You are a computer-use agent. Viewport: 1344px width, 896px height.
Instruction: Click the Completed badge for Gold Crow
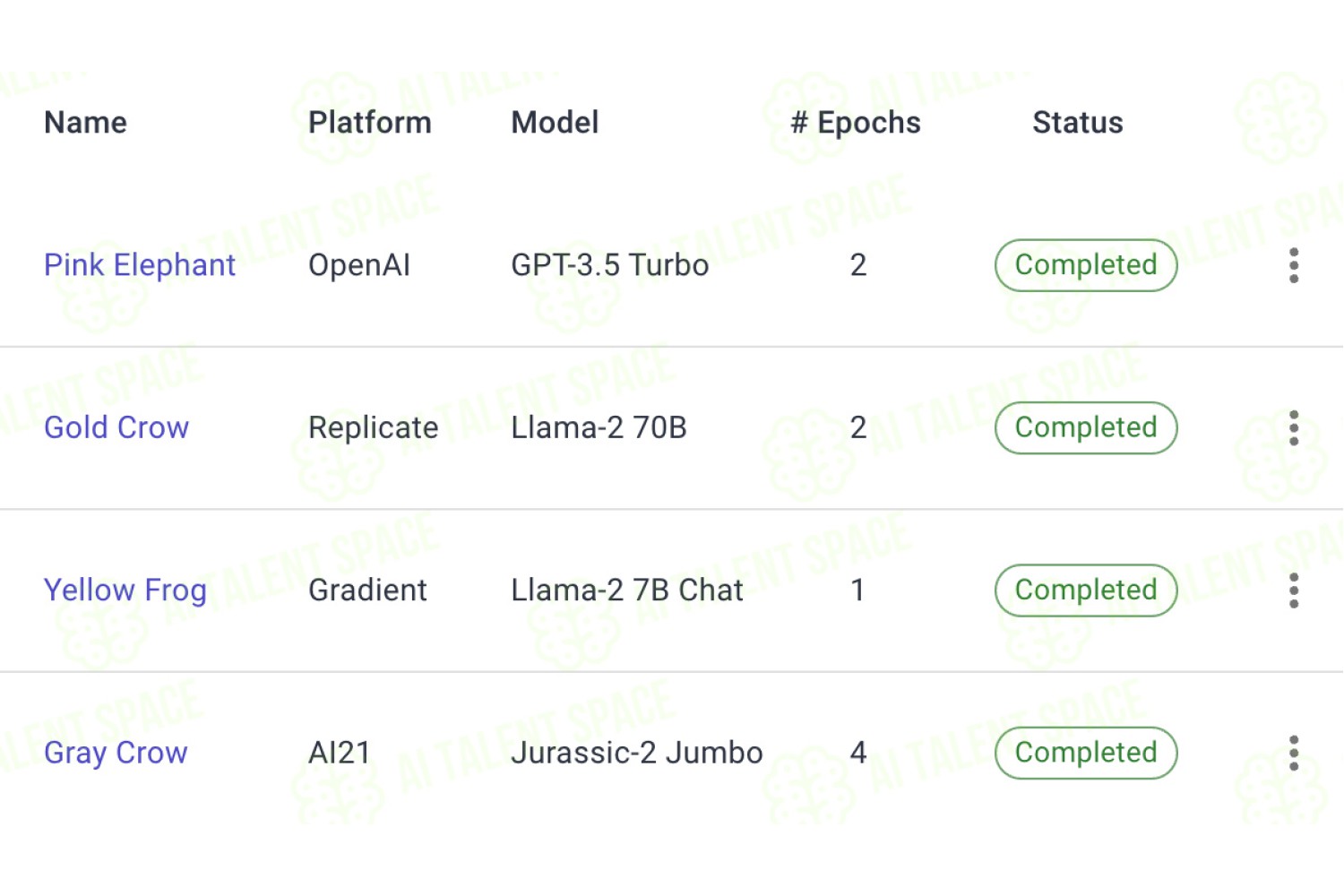pyautogui.click(x=1086, y=427)
